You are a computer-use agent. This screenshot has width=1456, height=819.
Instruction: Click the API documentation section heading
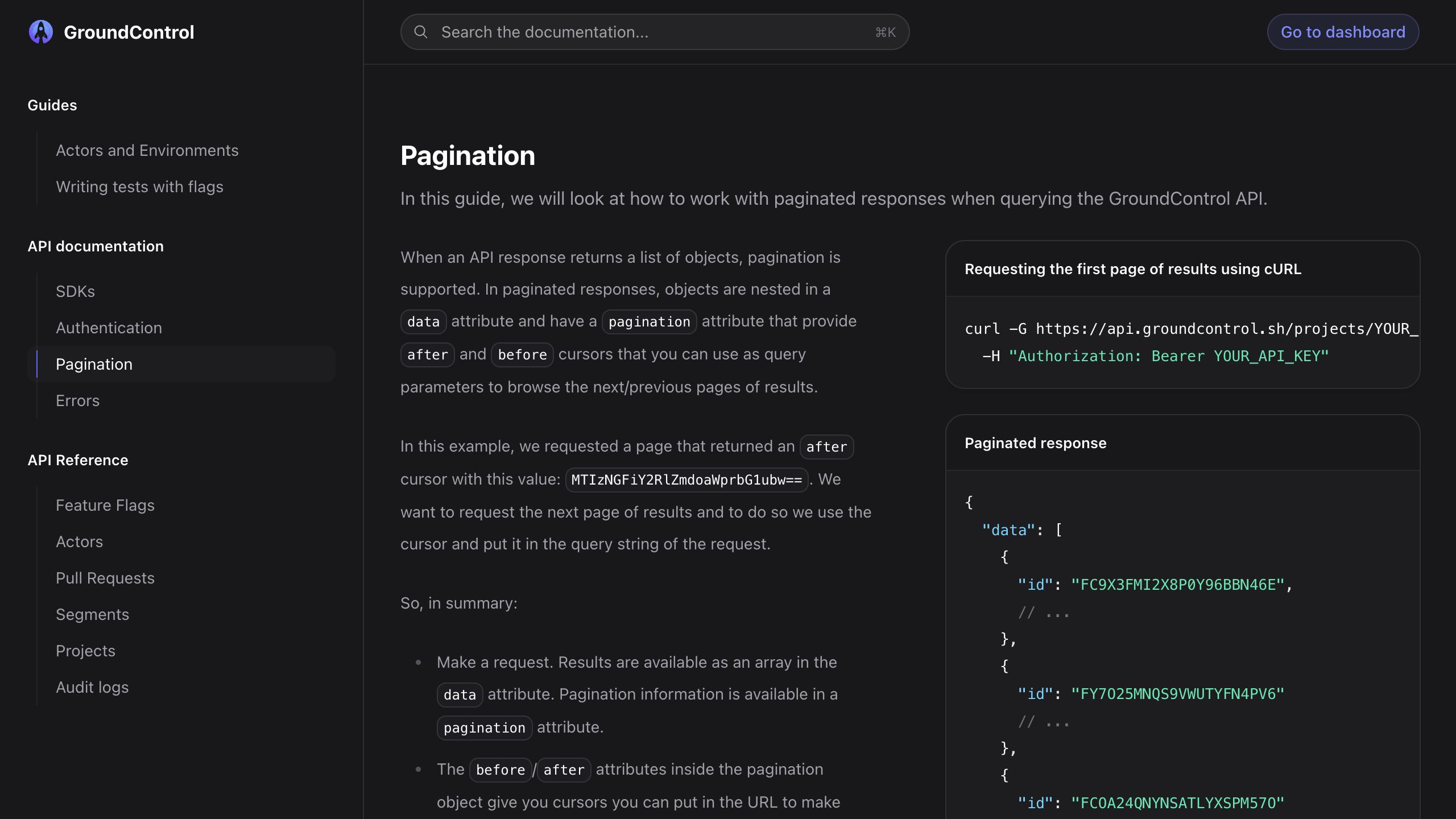(96, 246)
